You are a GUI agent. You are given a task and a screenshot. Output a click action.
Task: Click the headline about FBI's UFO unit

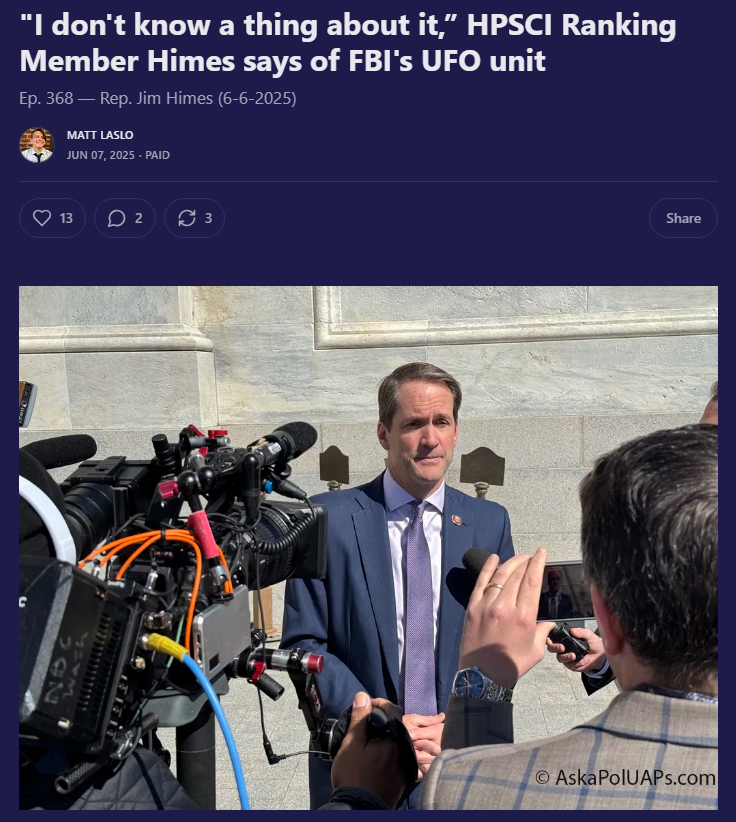coord(348,42)
